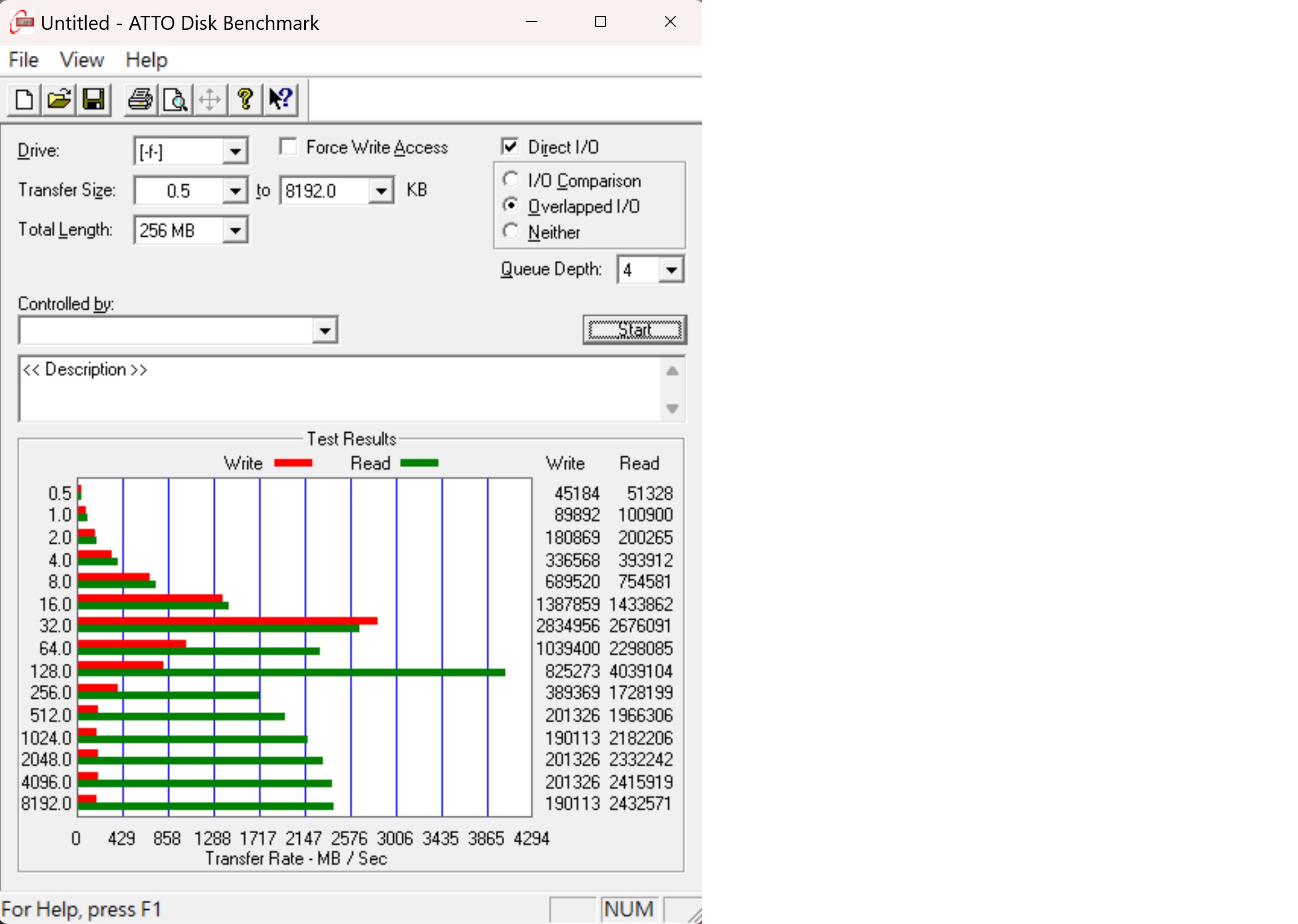This screenshot has height=924, width=1298.
Task: Click description scrollbar up arrow
Action: click(672, 371)
